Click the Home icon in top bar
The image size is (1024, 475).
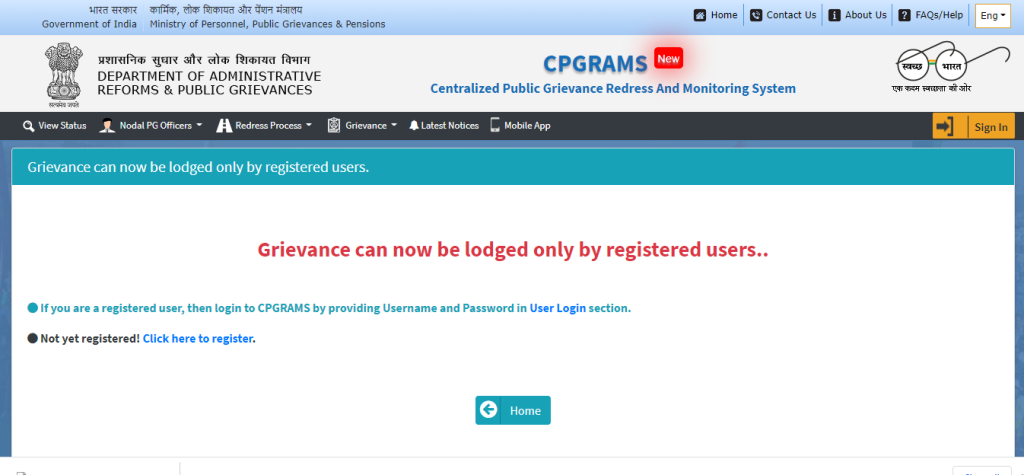pyautogui.click(x=699, y=15)
